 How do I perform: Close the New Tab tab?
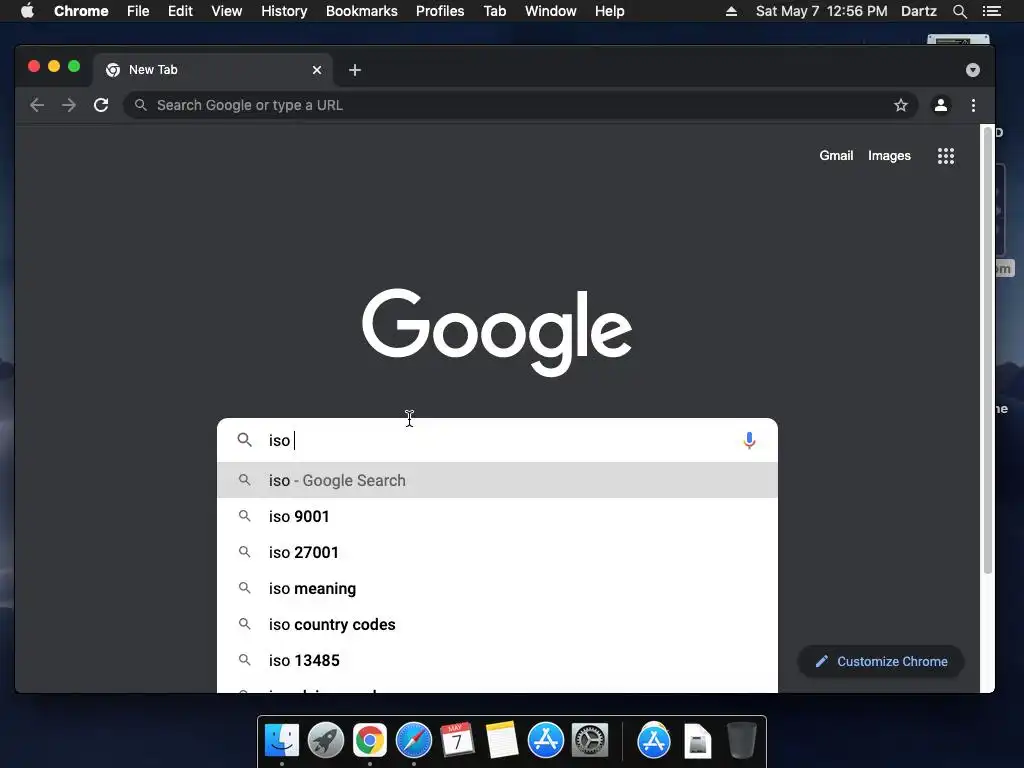tap(317, 70)
